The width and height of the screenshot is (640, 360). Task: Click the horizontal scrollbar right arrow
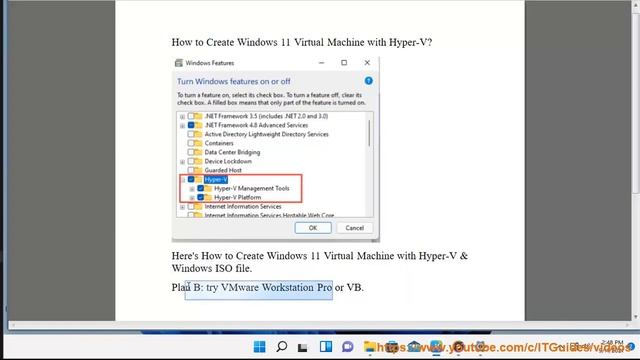[x=627, y=325]
